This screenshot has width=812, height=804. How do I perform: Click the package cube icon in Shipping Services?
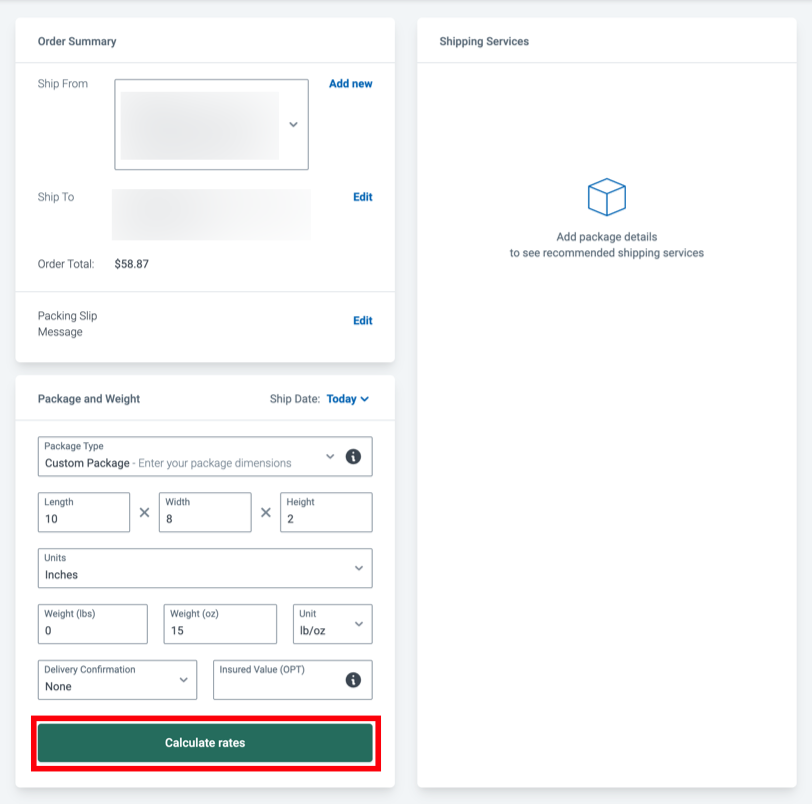[607, 198]
